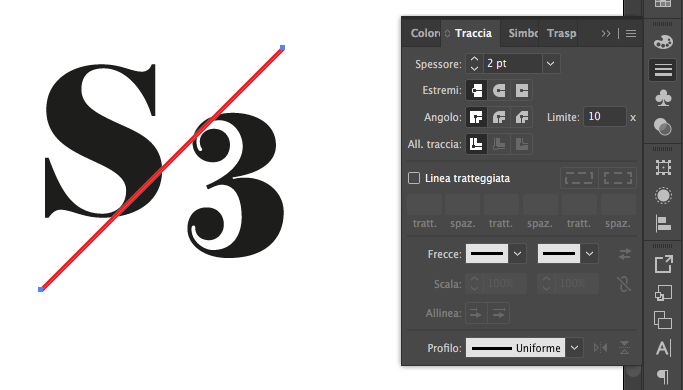Switch to the Simboli tab
This screenshot has width=683, height=390.
click(523, 33)
